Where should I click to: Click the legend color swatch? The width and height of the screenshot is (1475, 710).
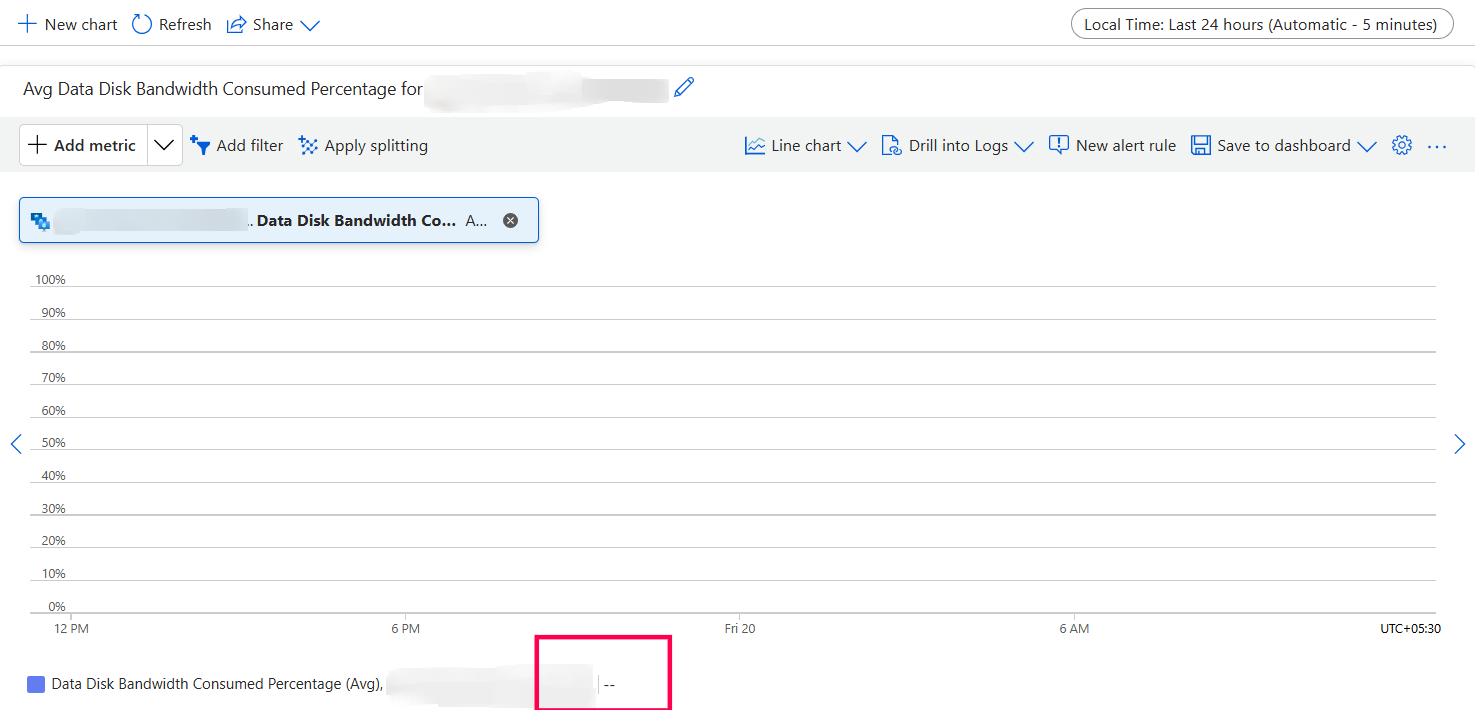click(36, 684)
